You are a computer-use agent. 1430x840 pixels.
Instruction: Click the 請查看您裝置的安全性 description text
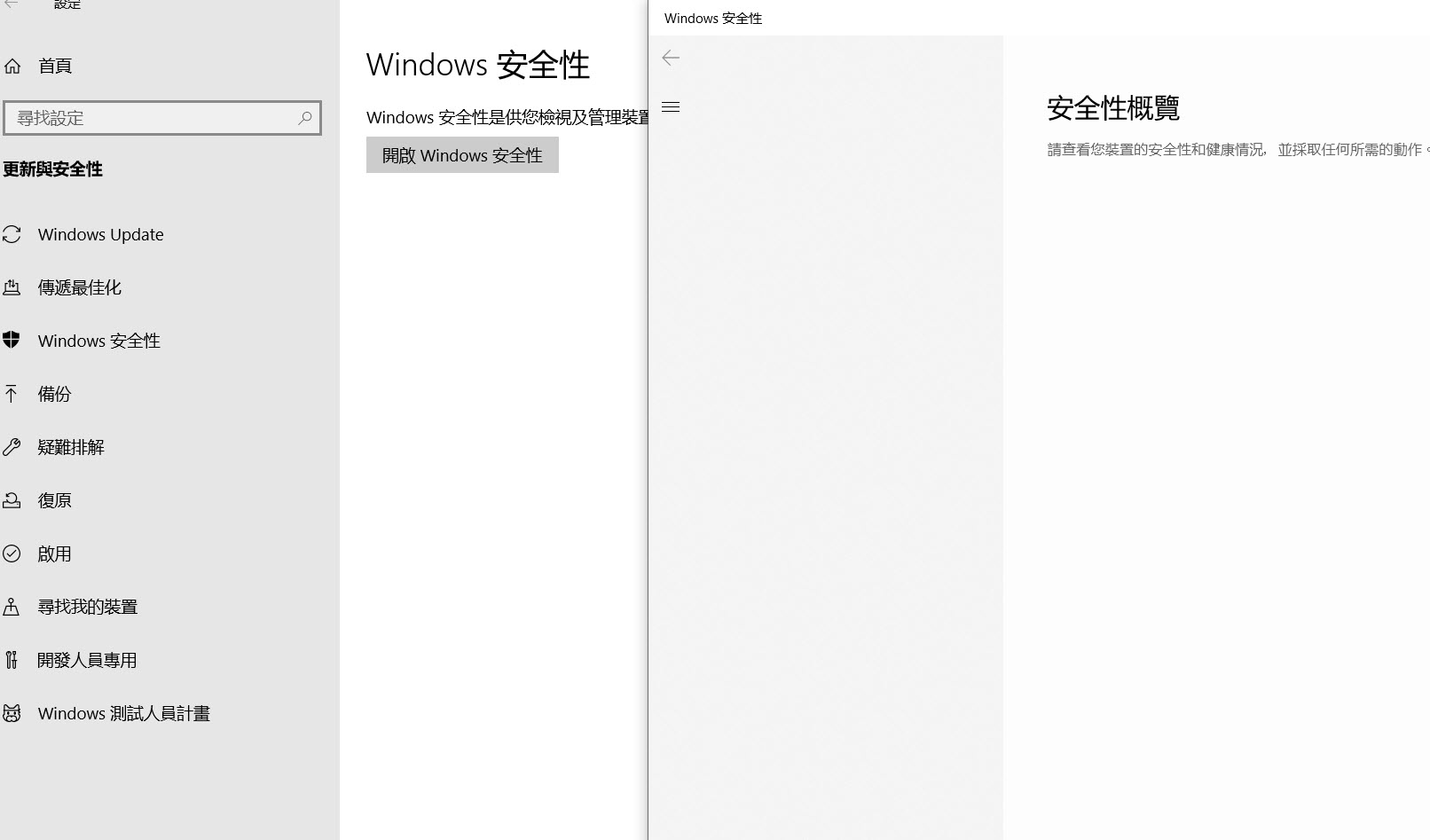1238,150
